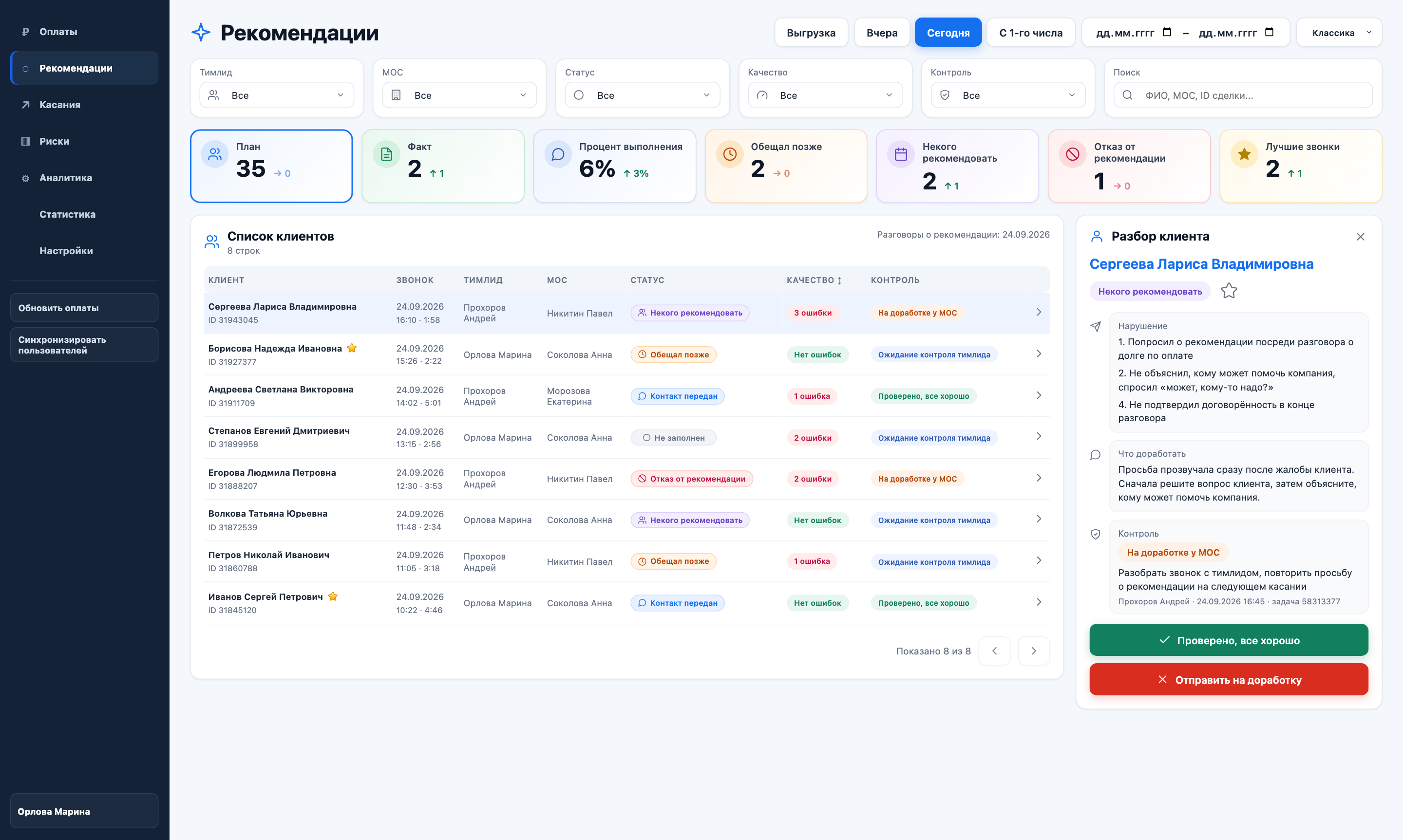Click the Обещал позже clock icon

pyautogui.click(x=729, y=154)
